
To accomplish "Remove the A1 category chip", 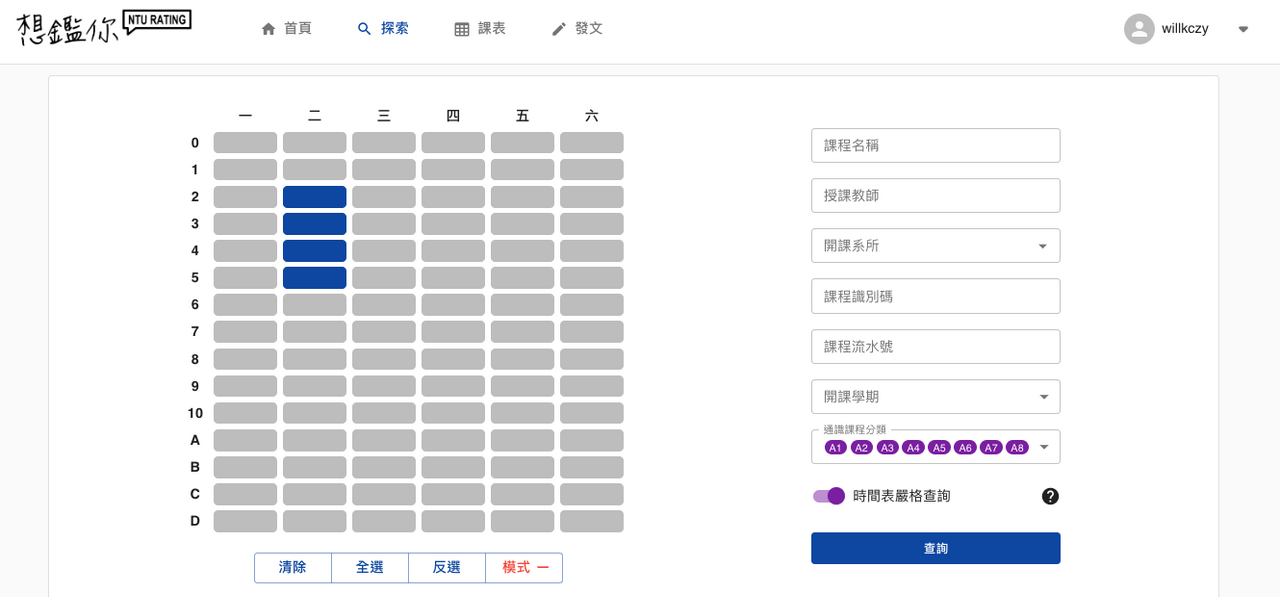I will coord(836,447).
